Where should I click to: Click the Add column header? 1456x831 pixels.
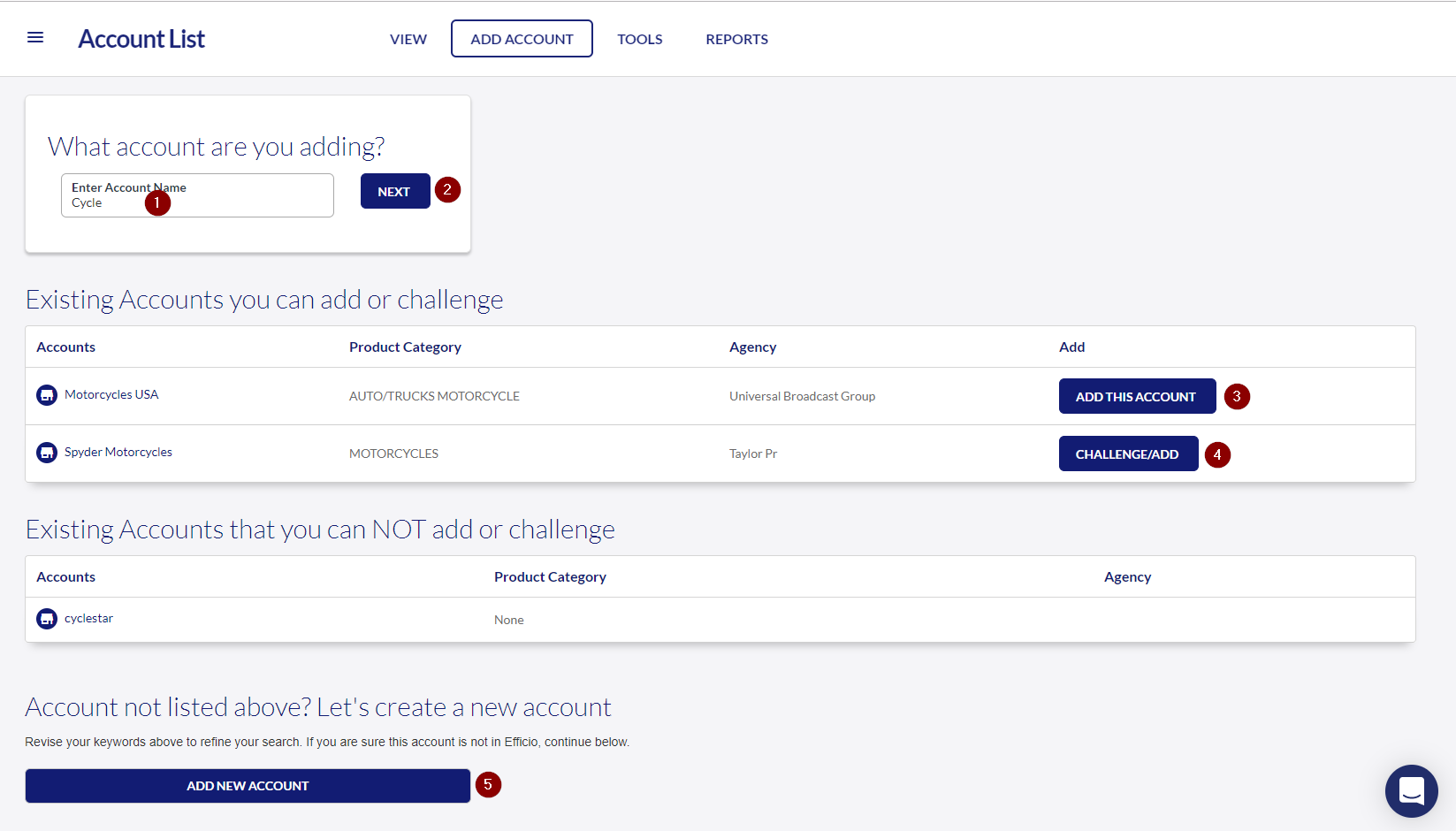(1071, 347)
